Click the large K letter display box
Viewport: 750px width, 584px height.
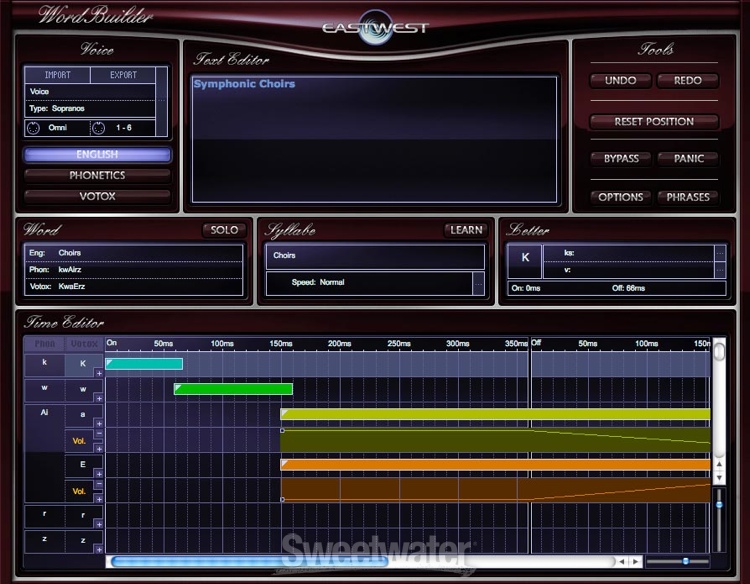click(x=525, y=261)
